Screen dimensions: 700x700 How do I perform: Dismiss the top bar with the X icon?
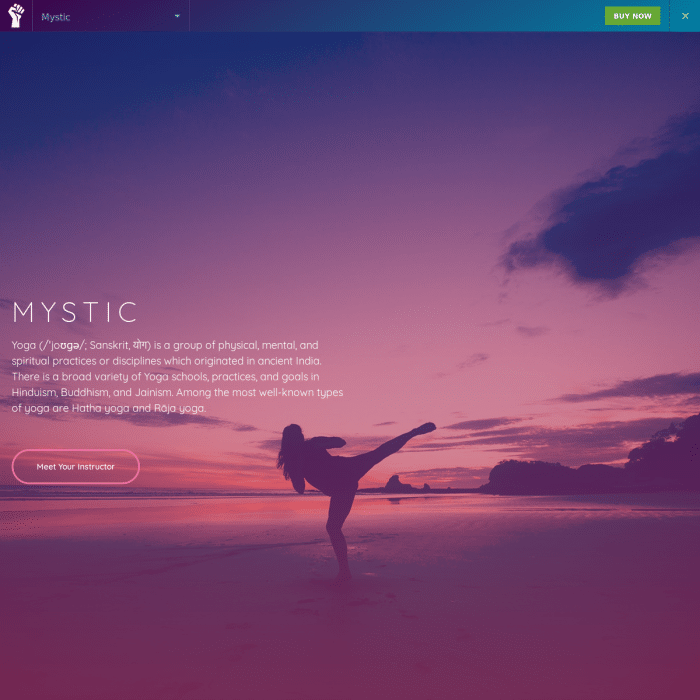[x=685, y=16]
